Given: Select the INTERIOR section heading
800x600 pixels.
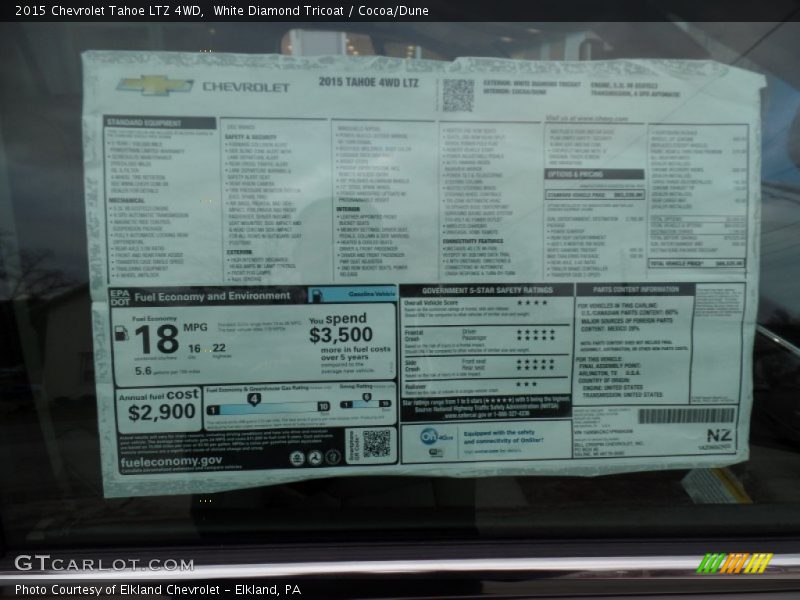Looking at the screenshot, I should 348,209.
